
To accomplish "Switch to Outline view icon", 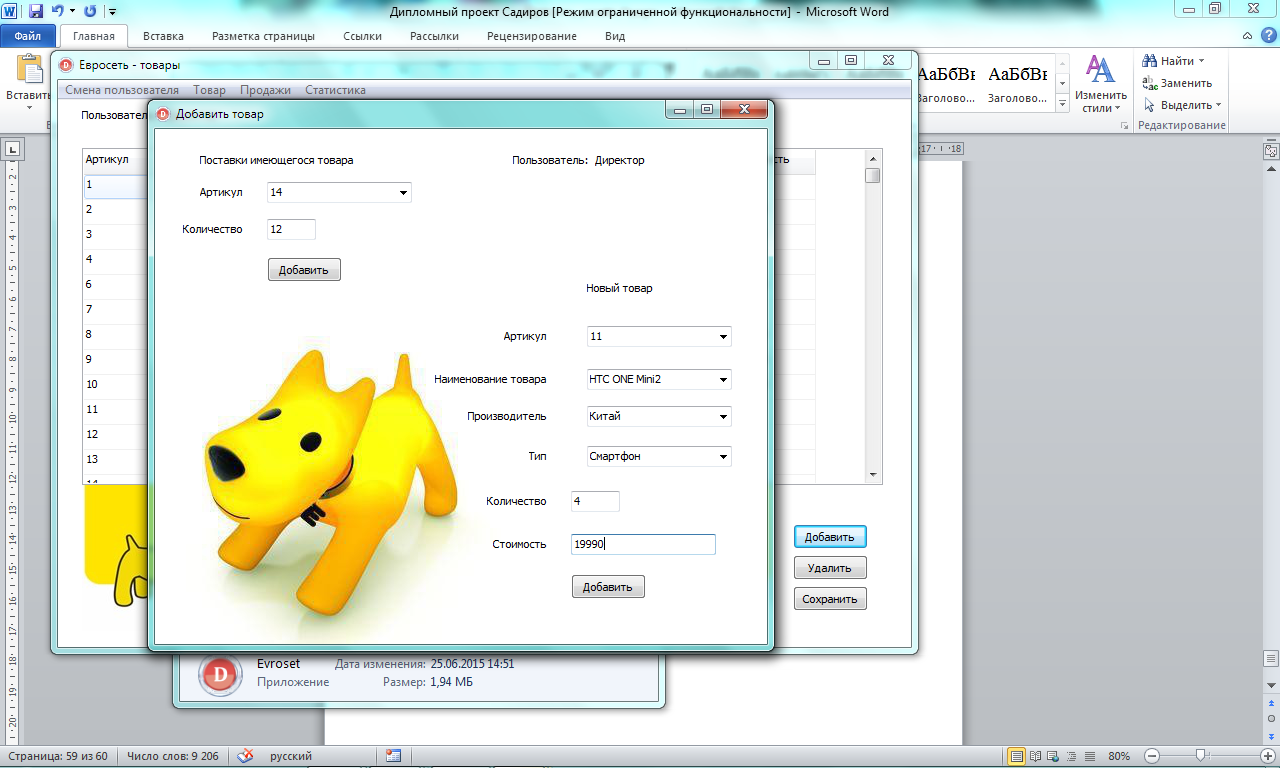I will point(1070,756).
